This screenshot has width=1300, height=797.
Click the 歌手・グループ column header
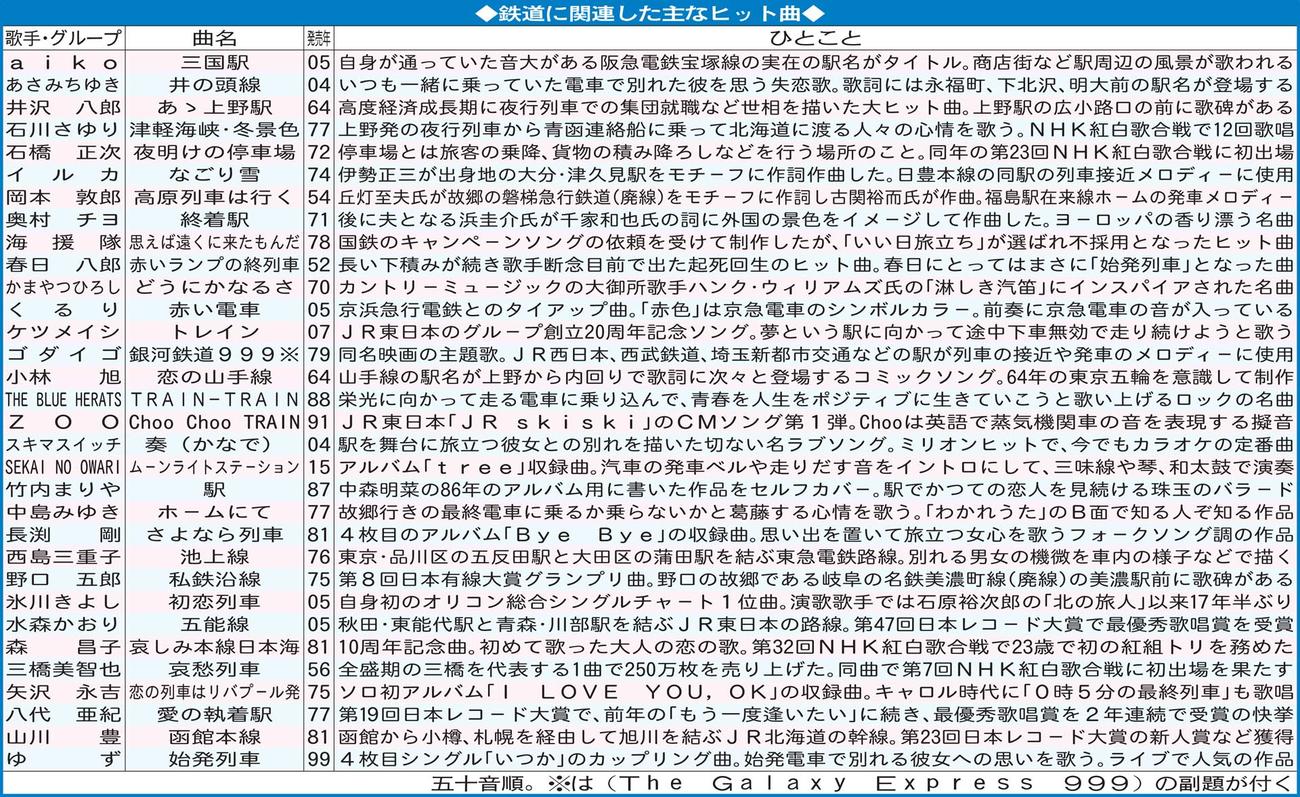63,38
